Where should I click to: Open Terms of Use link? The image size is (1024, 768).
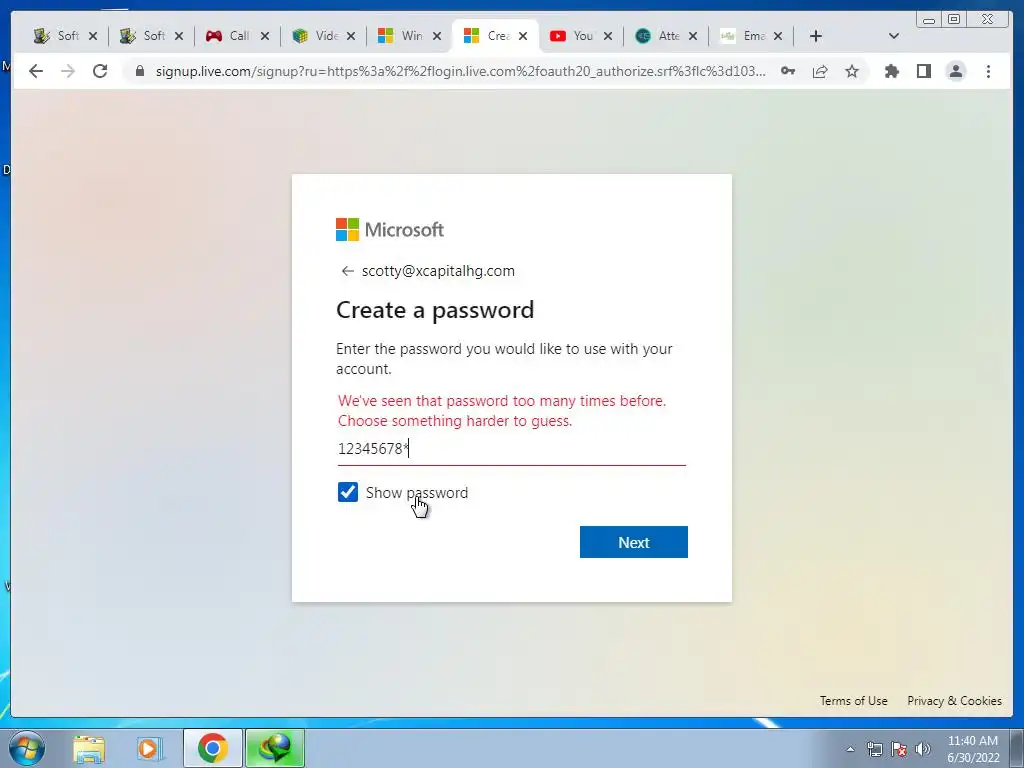tap(853, 701)
